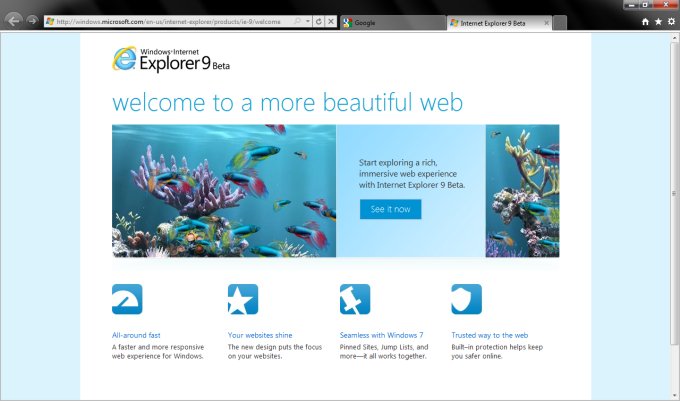680x401 pixels.
Task: Click the vertical scrollbar thumb
Action: [x=674, y=193]
